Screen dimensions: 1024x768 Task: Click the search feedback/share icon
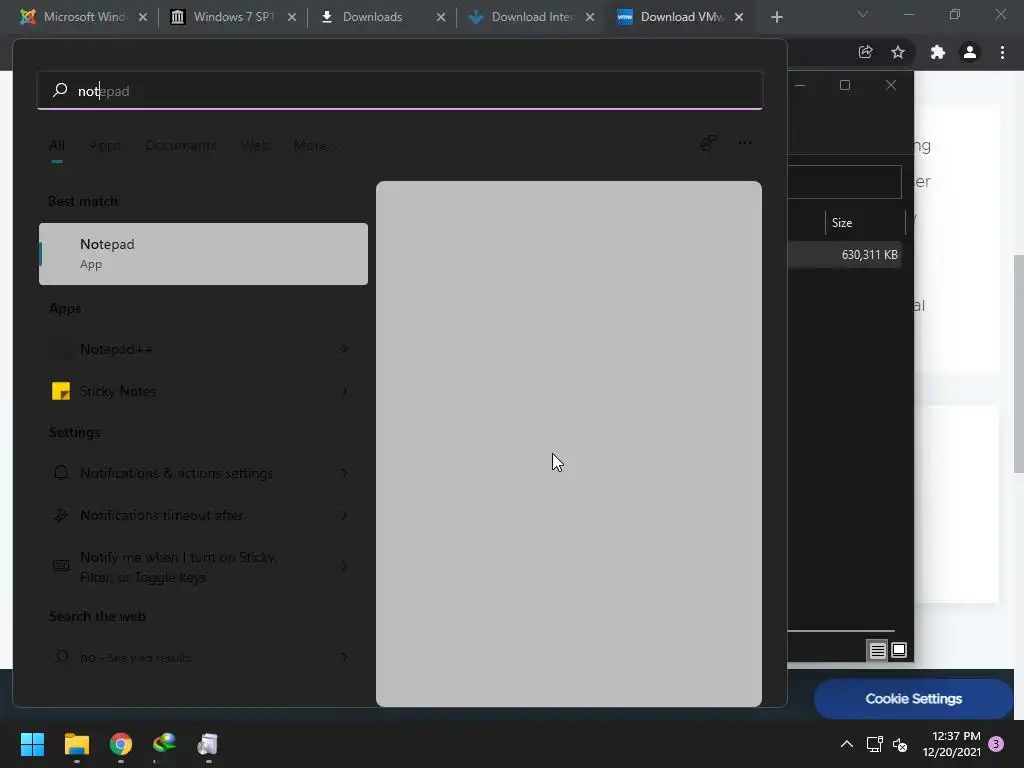pyautogui.click(x=709, y=143)
